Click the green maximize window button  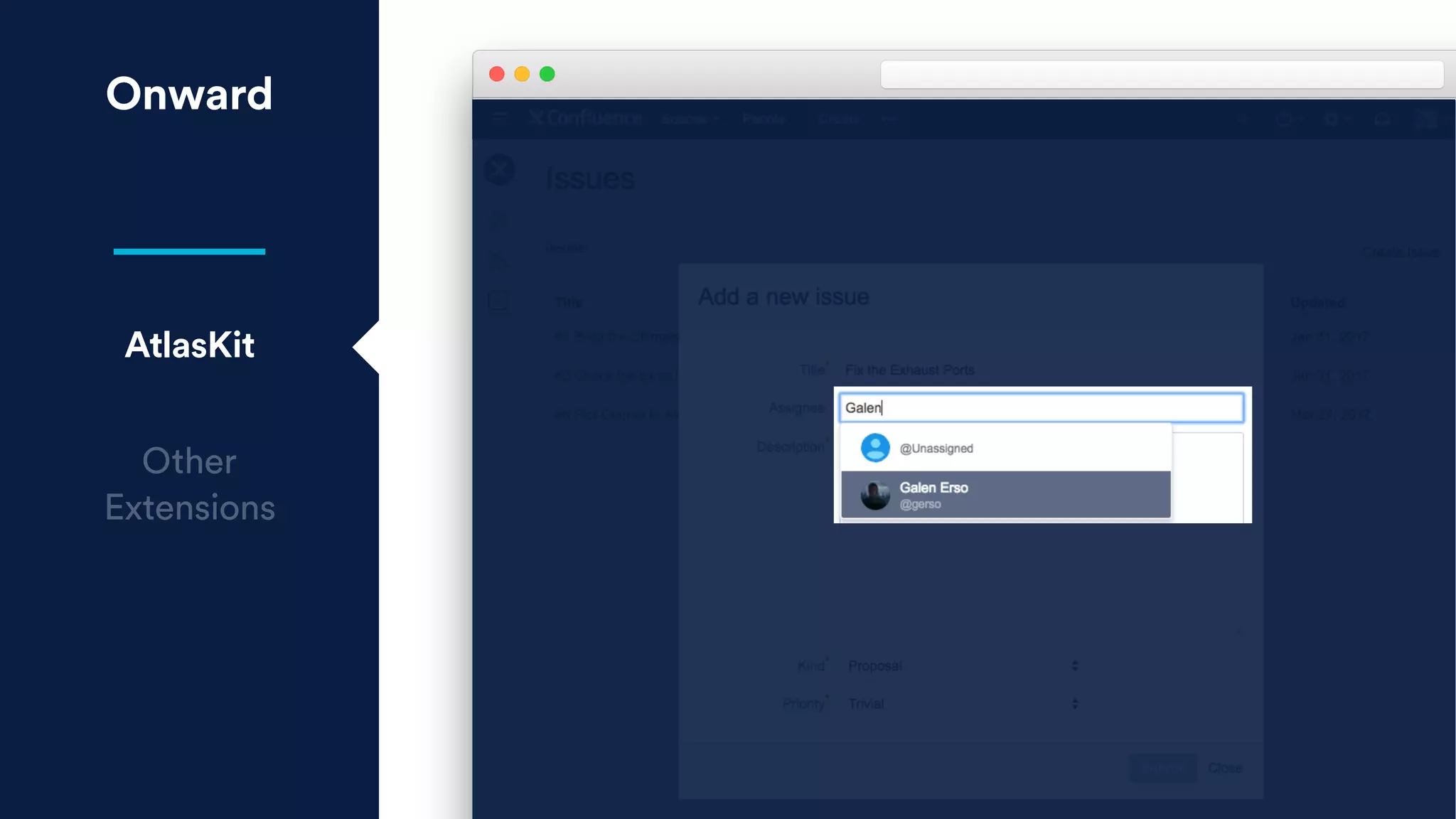[547, 74]
